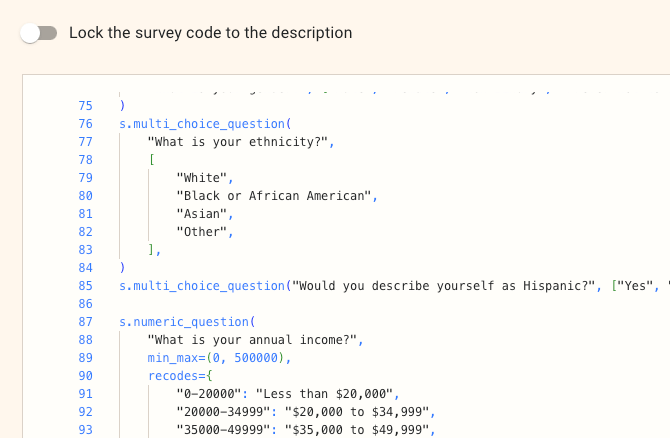Image resolution: width=670 pixels, height=438 pixels.
Task: Place cursor on "What is your ethnicity?" string
Action: pyautogui.click(x=239, y=142)
